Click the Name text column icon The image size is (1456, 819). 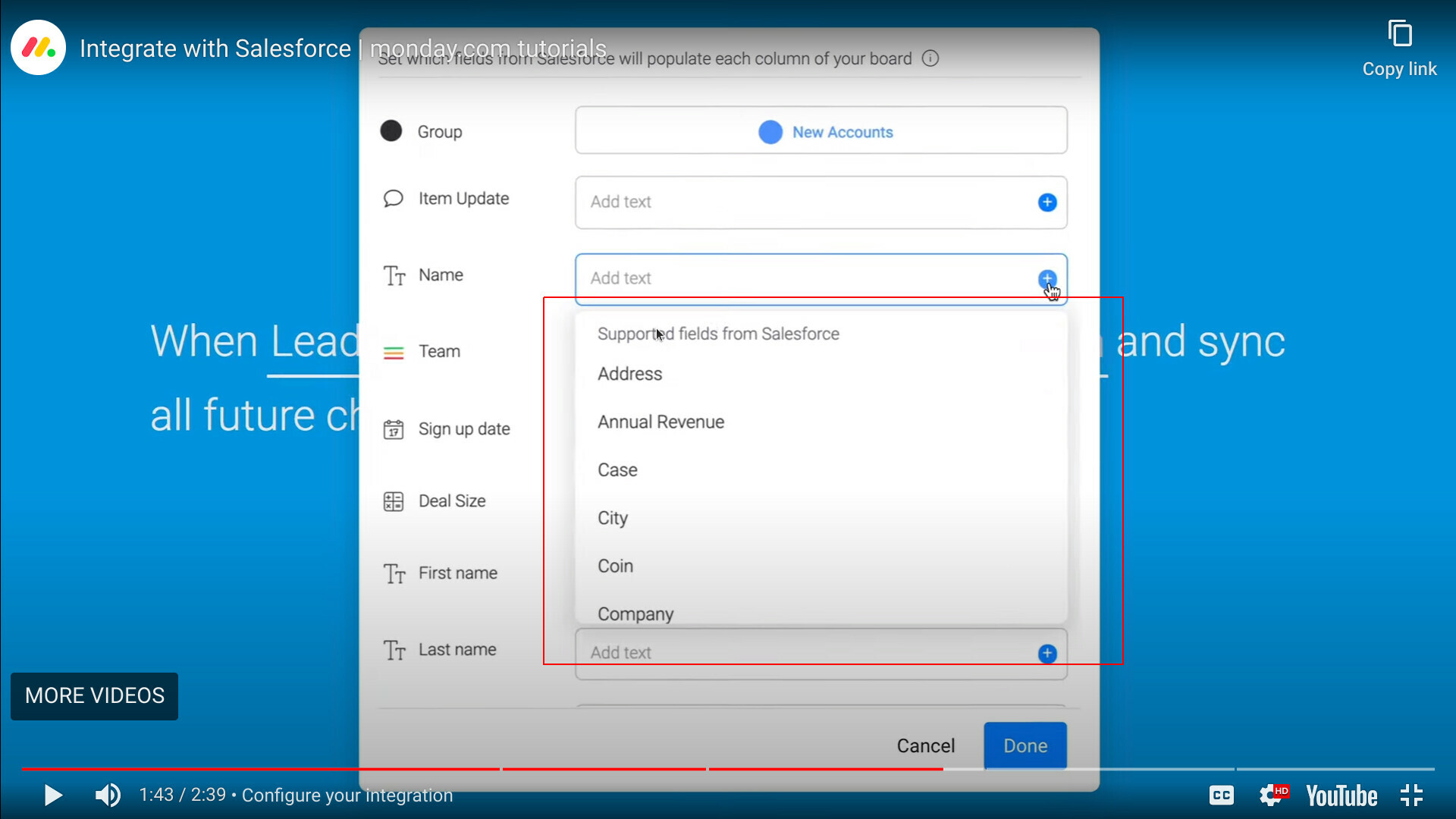point(394,275)
